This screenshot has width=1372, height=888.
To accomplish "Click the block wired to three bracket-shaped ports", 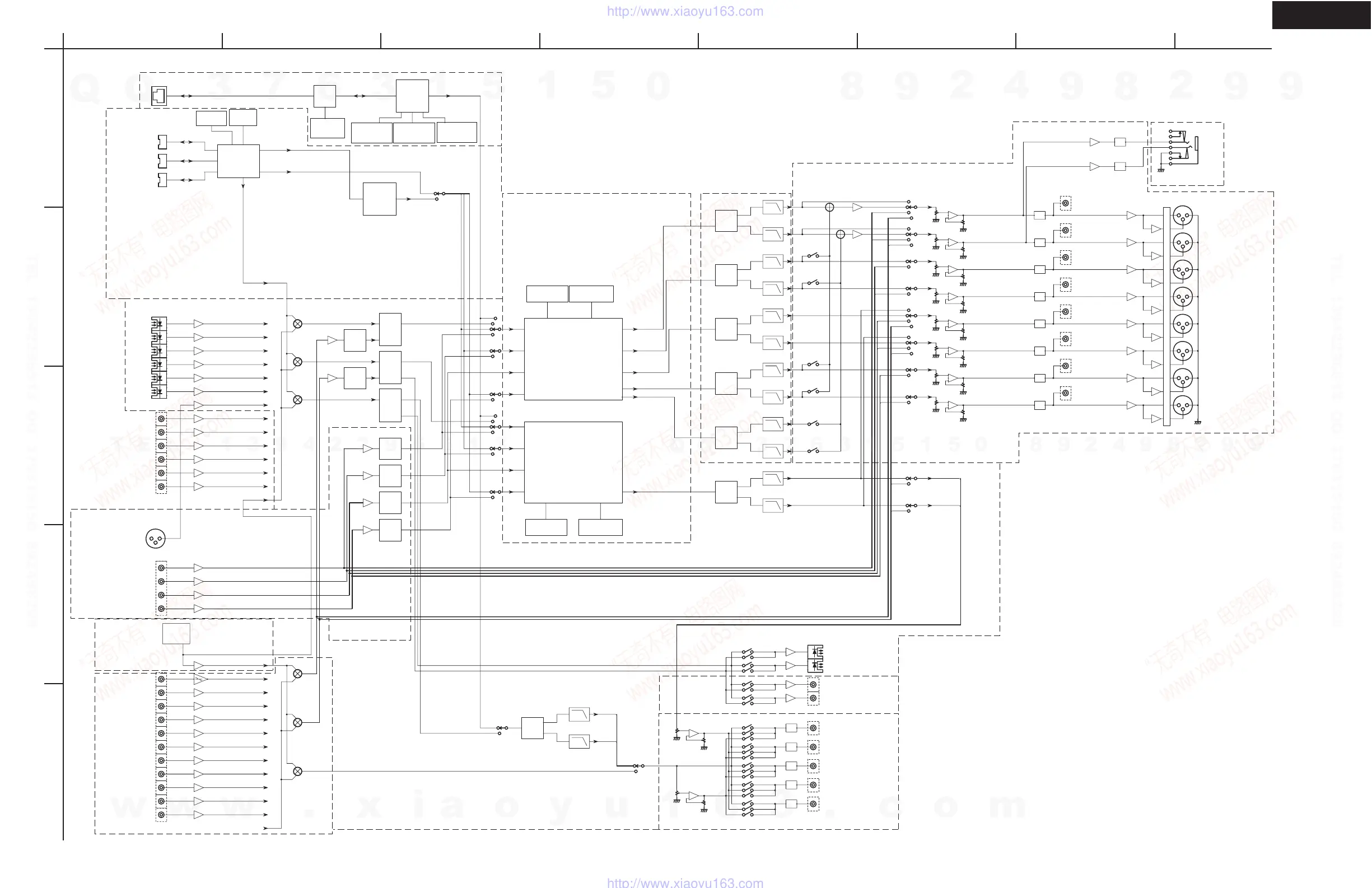I will [x=238, y=161].
